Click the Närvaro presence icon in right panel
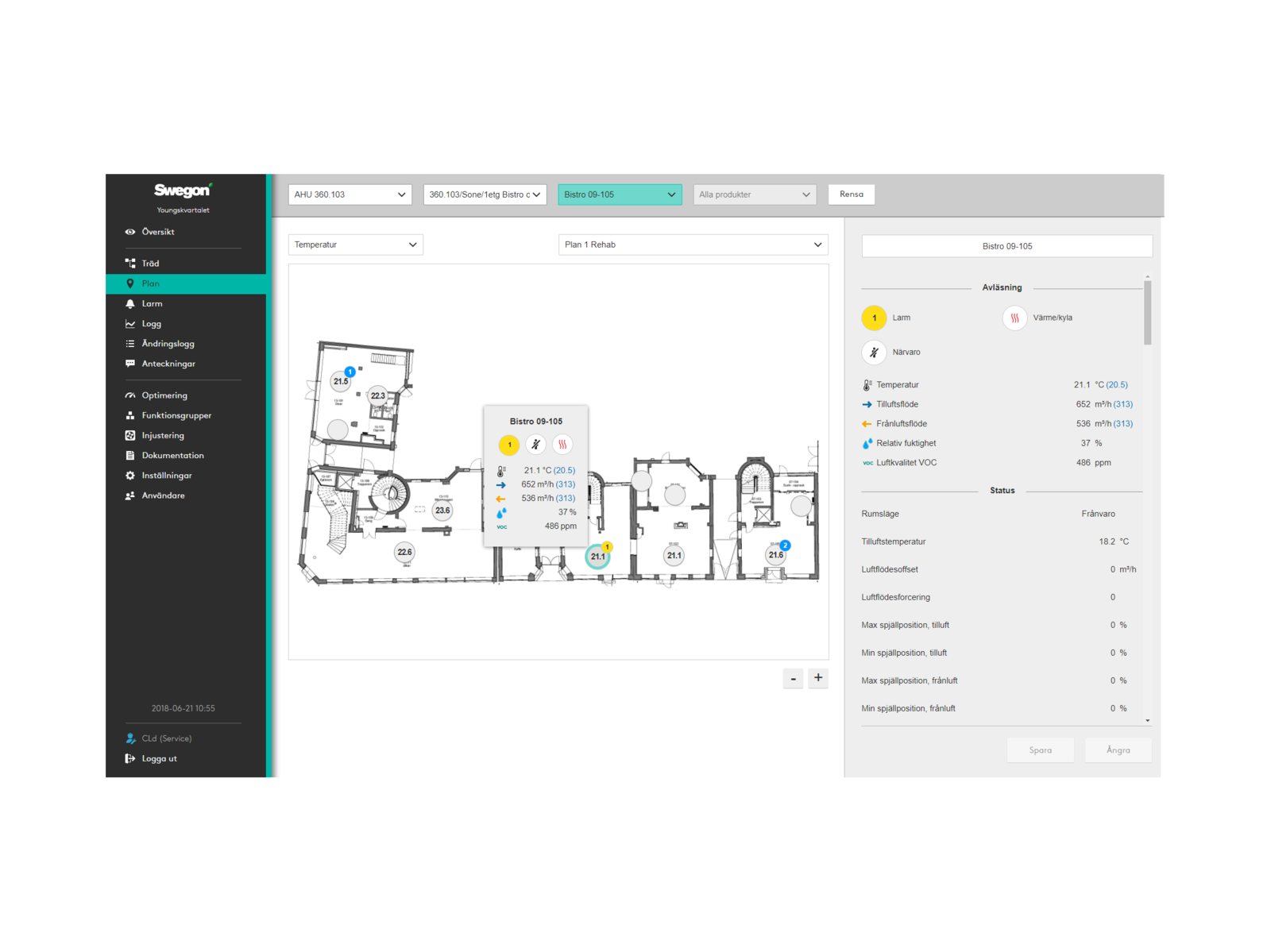 coord(874,352)
